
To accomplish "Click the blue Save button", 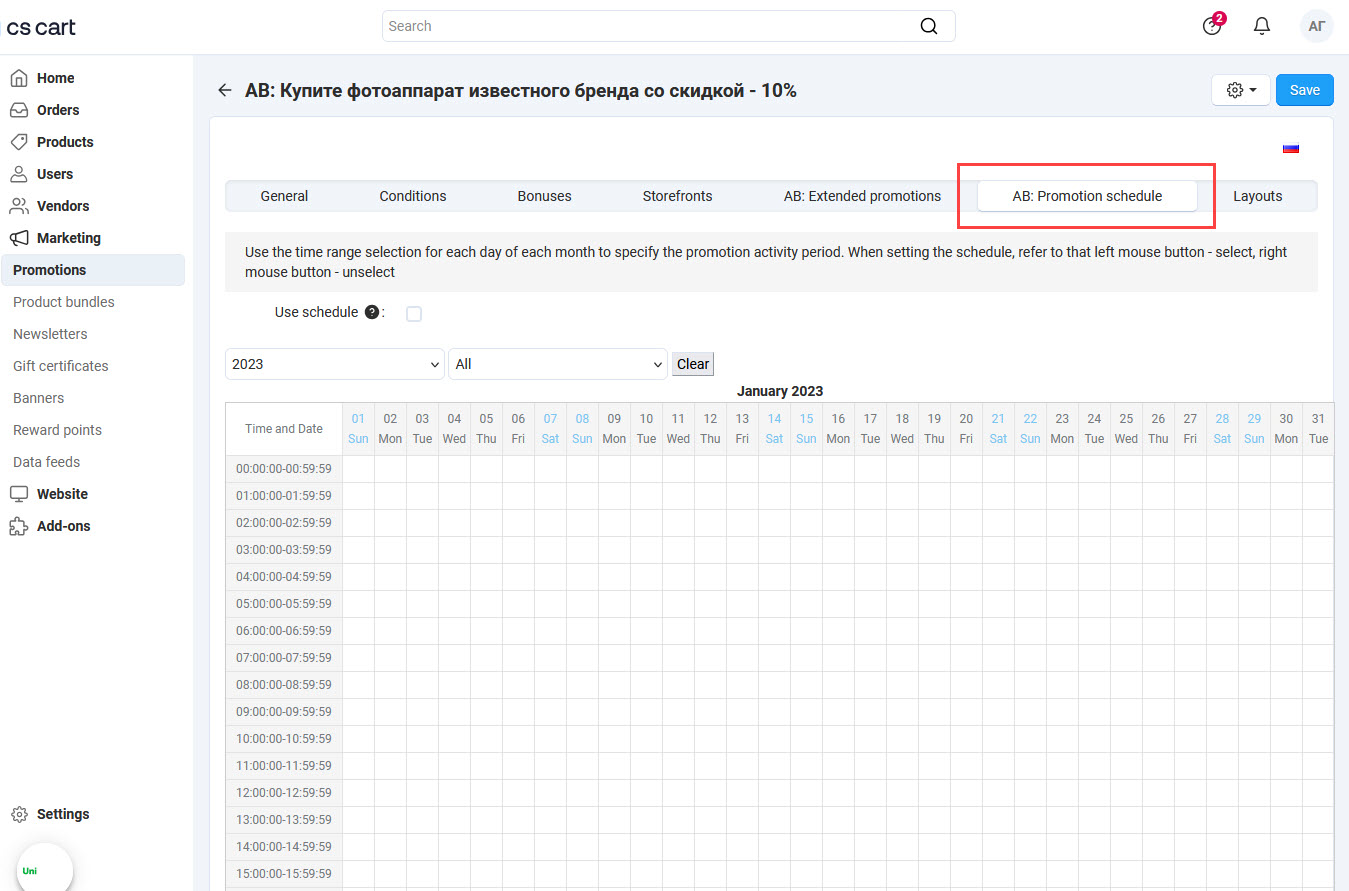I will (1304, 90).
